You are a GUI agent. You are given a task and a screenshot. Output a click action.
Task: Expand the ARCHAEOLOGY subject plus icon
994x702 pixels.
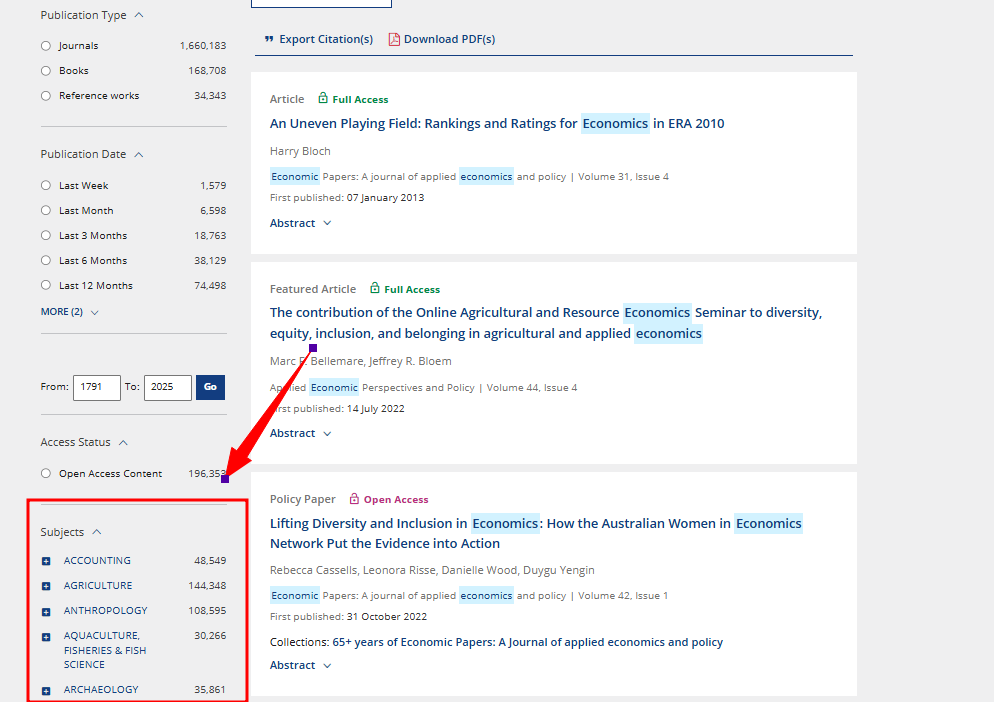coord(46,690)
